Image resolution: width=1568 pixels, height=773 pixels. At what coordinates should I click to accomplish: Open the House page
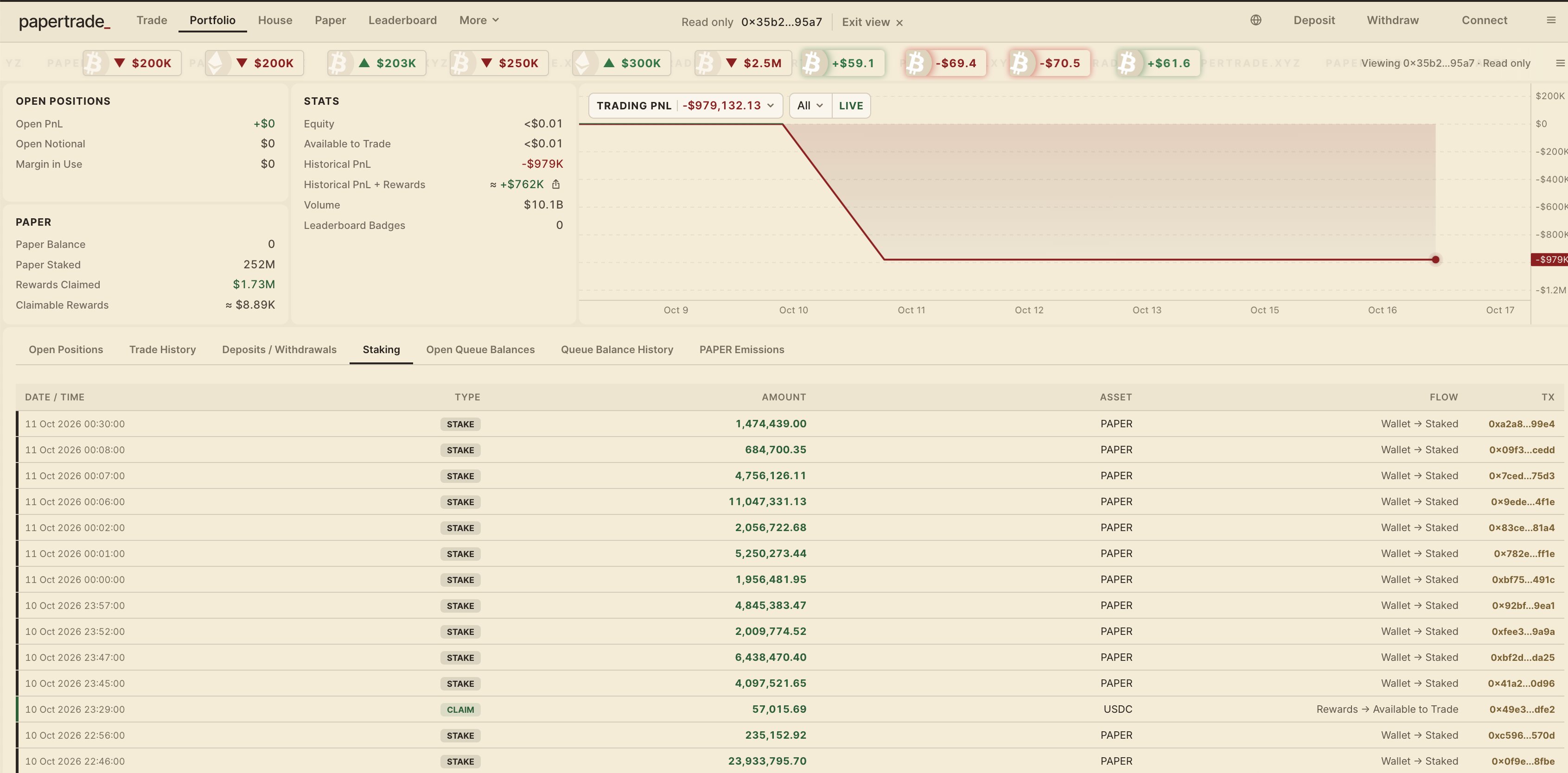click(275, 20)
